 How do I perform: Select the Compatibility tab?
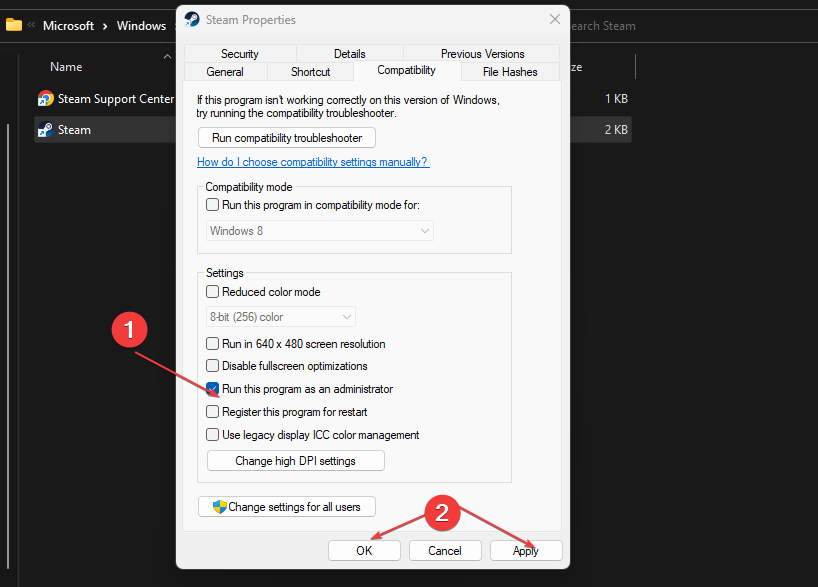(407, 70)
